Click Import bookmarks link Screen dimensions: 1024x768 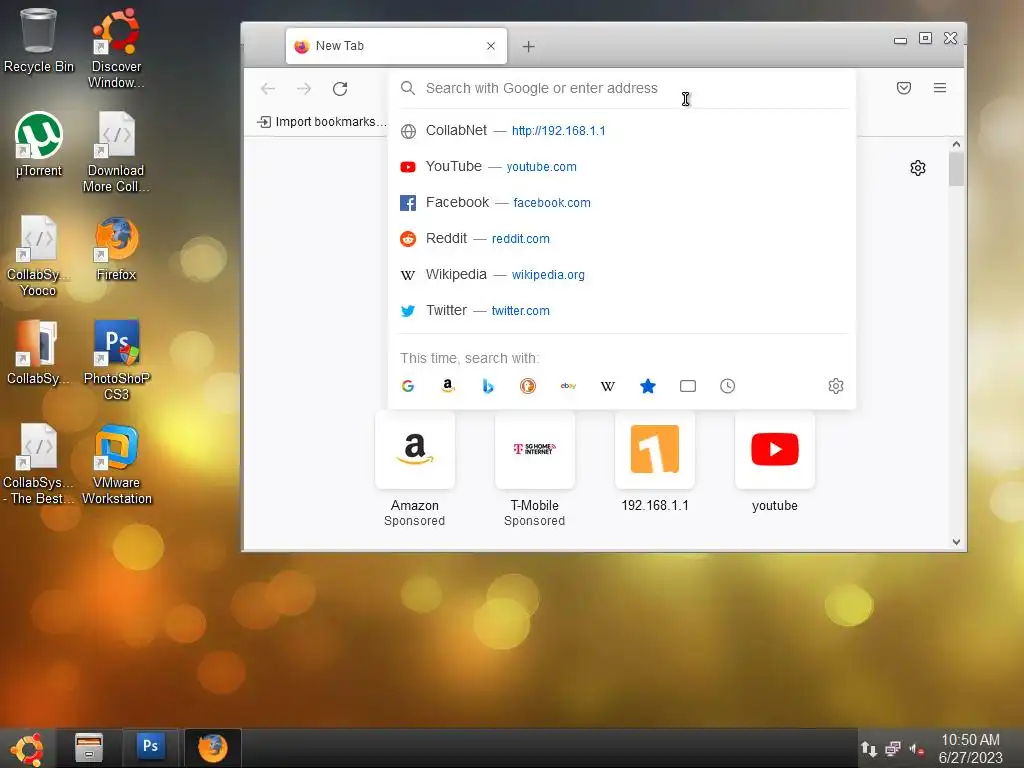(x=323, y=121)
